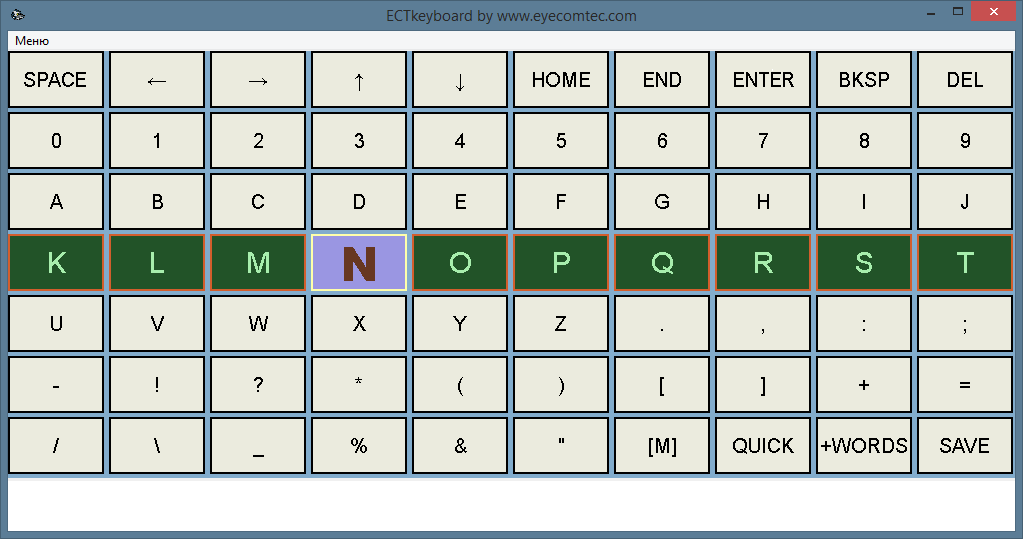Select the number 5 key
Image resolution: width=1023 pixels, height=539 pixels.
561,140
